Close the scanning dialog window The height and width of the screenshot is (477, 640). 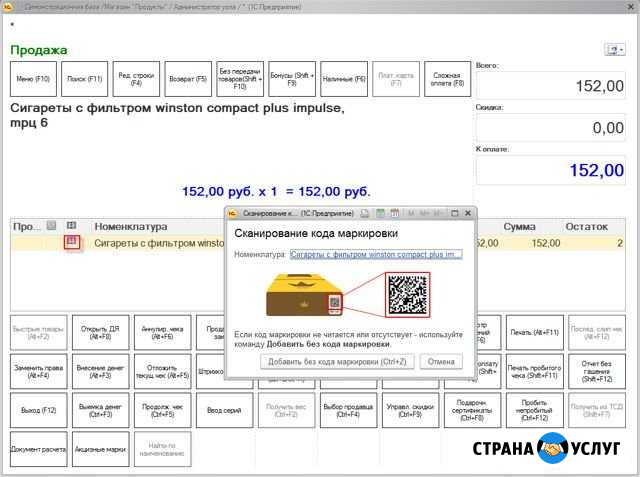tap(468, 213)
